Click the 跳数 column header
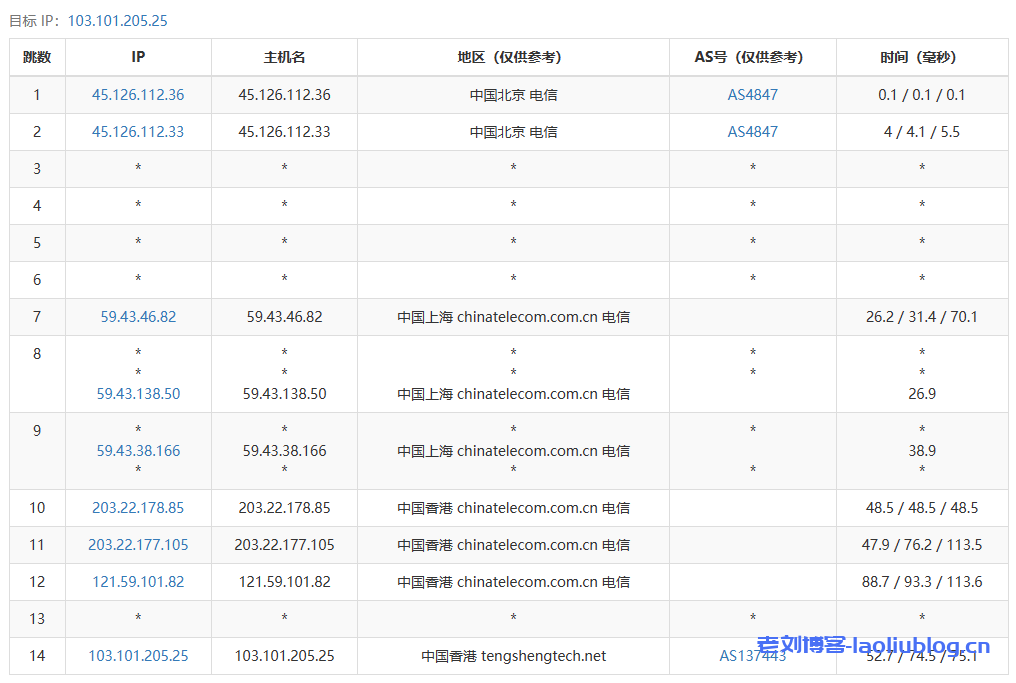This screenshot has height=683, width=1016. coord(36,57)
